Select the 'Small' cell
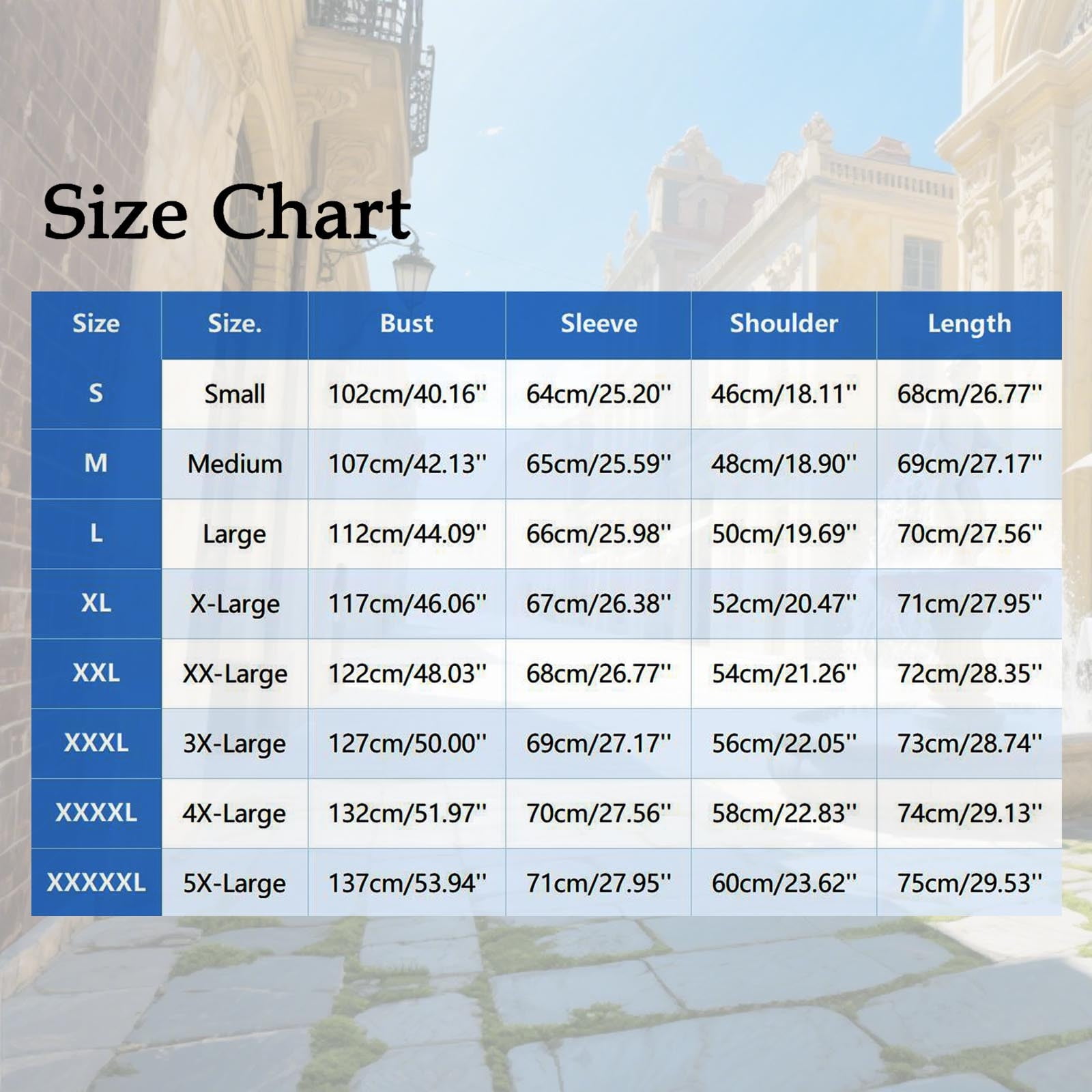 235,394
